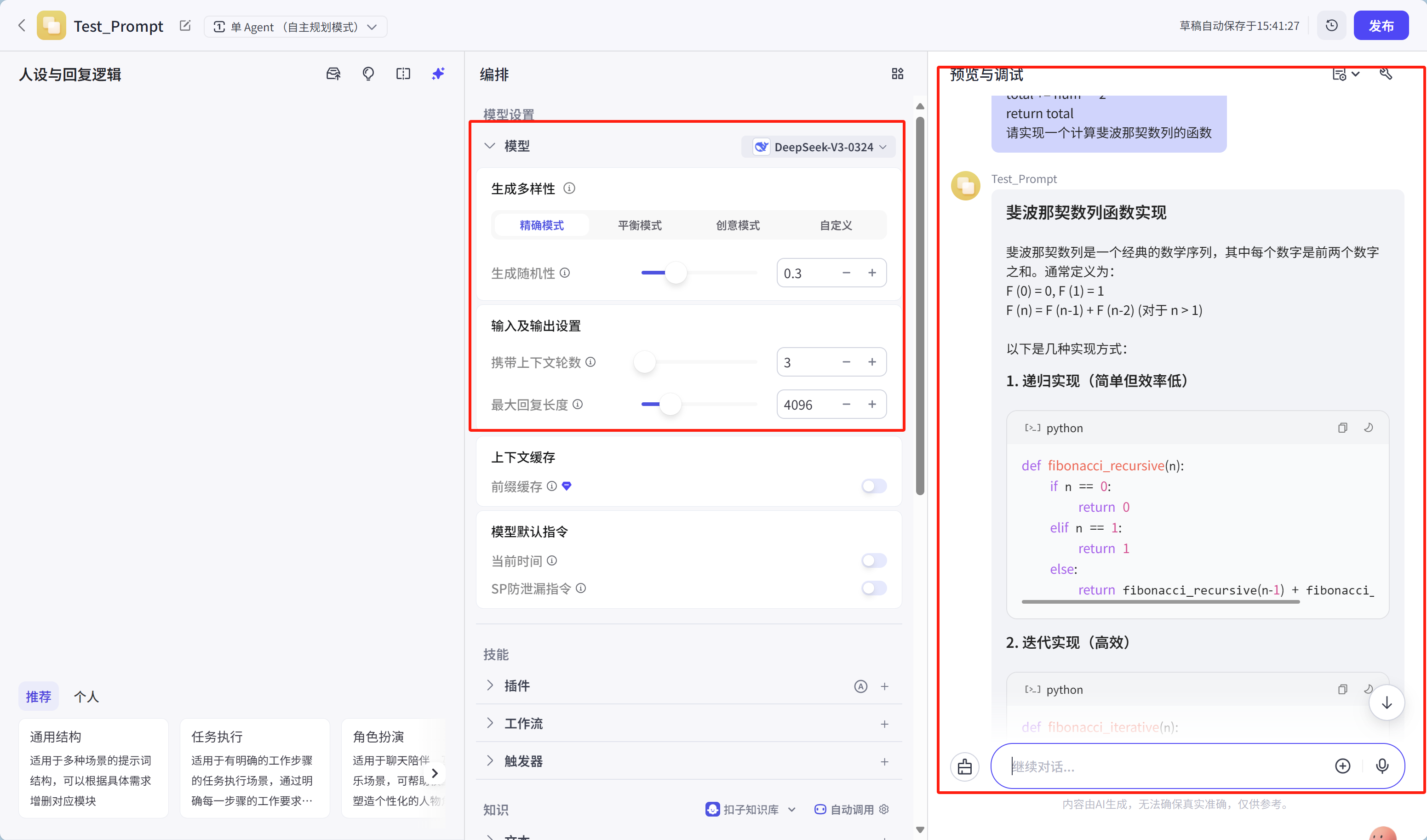
Task: Add a plugin with plus button
Action: pyautogui.click(x=884, y=686)
